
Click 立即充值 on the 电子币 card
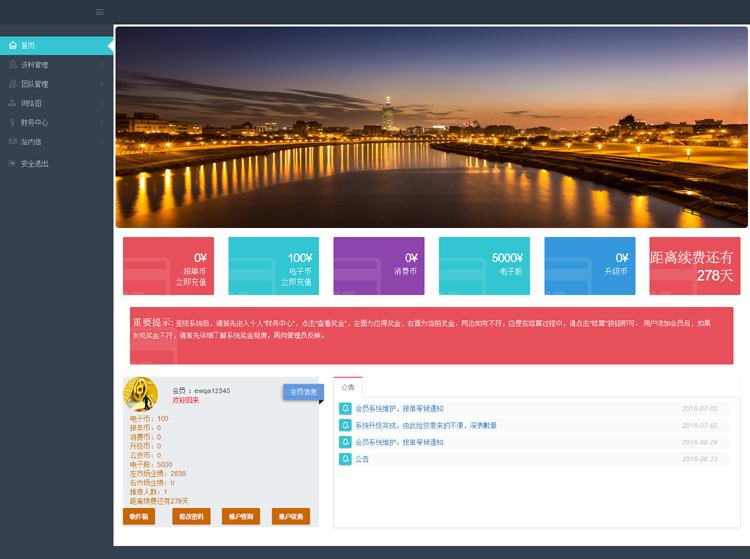[296, 282]
